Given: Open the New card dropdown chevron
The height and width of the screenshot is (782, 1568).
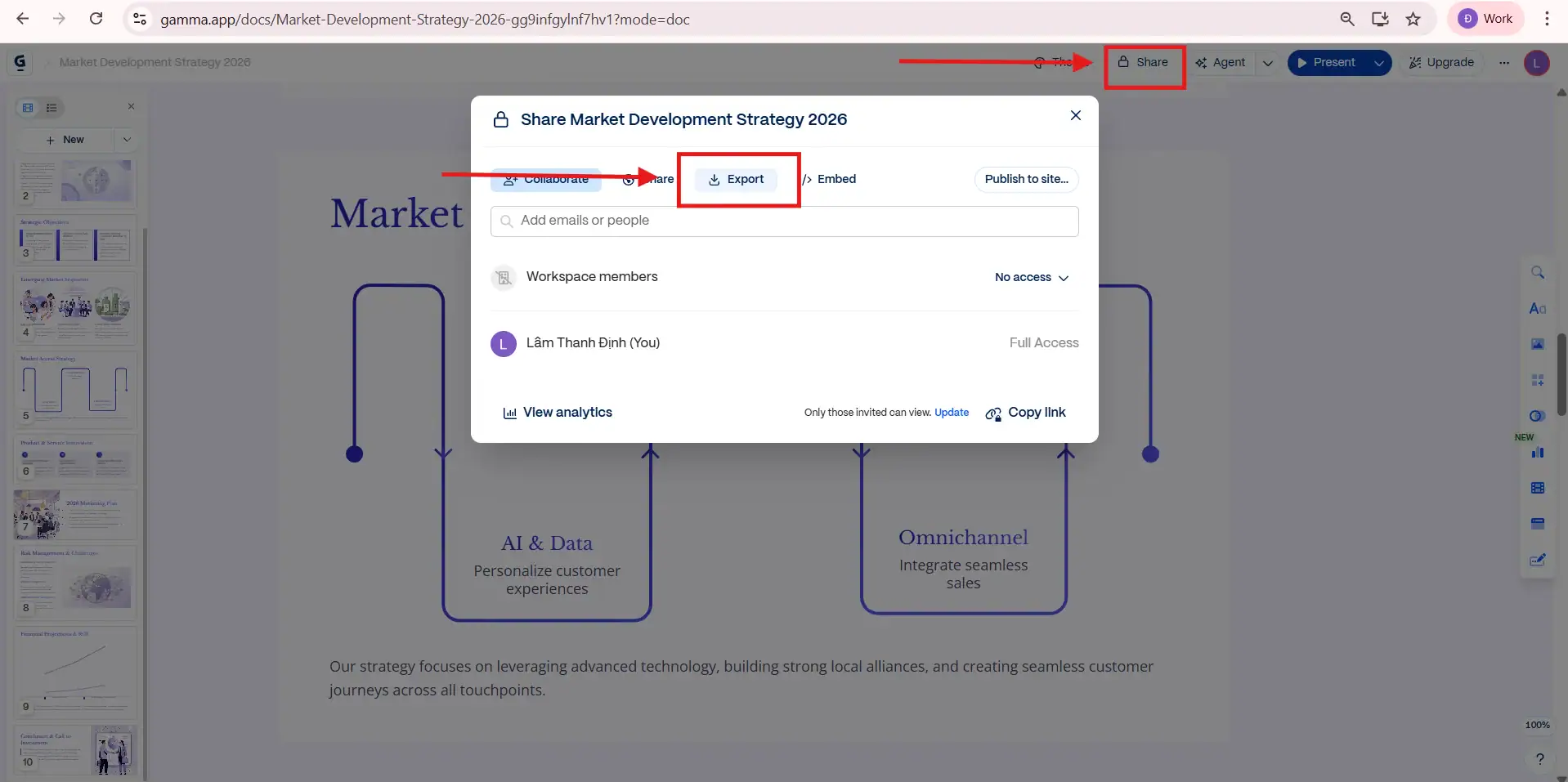Looking at the screenshot, I should (128, 139).
